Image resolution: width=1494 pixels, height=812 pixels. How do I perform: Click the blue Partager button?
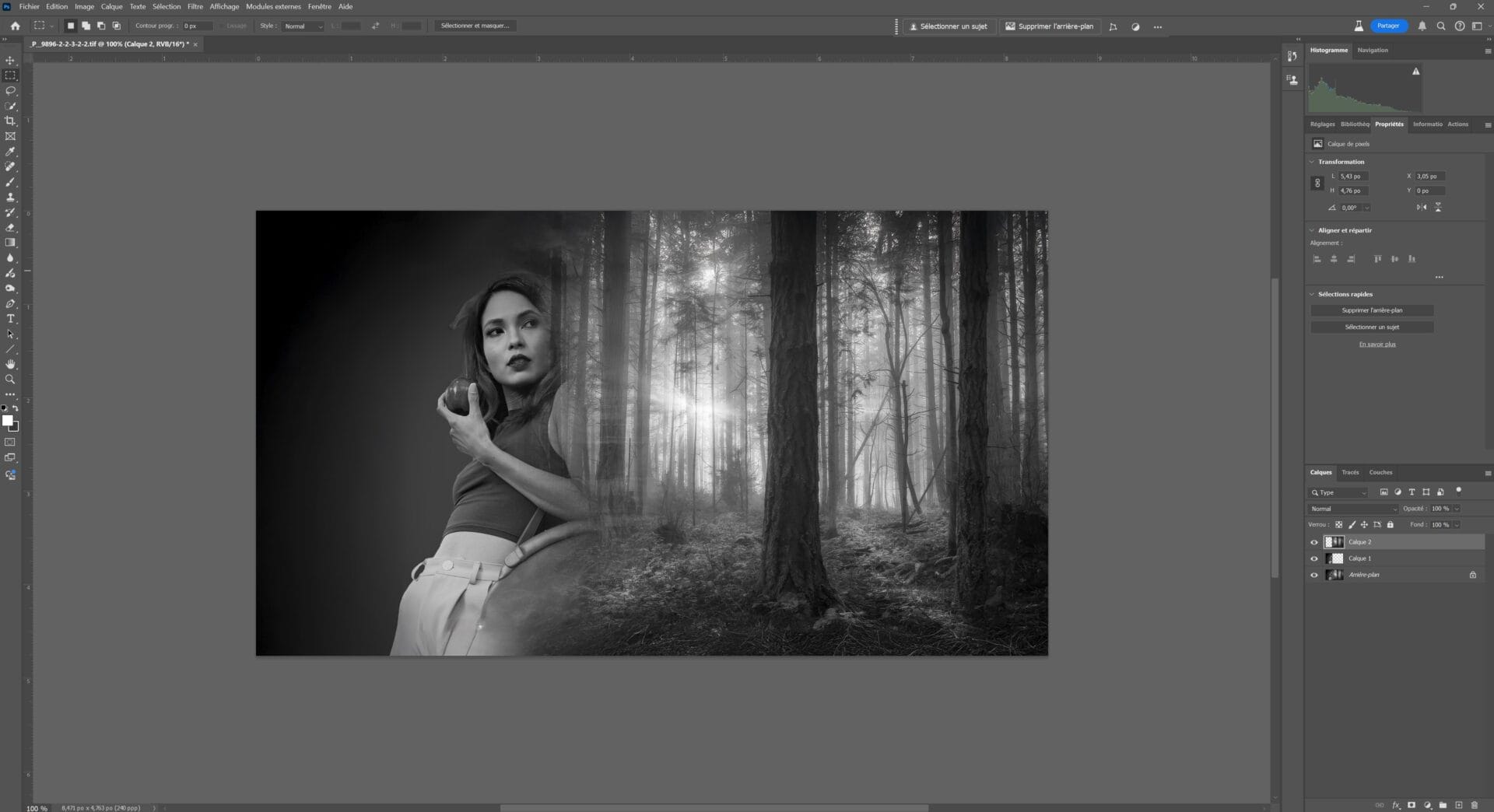[1388, 26]
